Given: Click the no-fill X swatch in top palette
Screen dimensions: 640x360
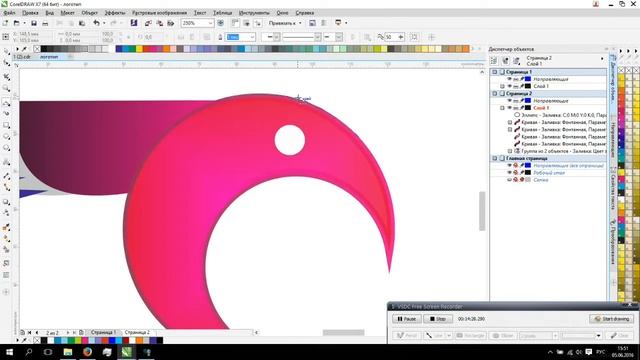Looking at the screenshot, I should [x=37, y=49].
